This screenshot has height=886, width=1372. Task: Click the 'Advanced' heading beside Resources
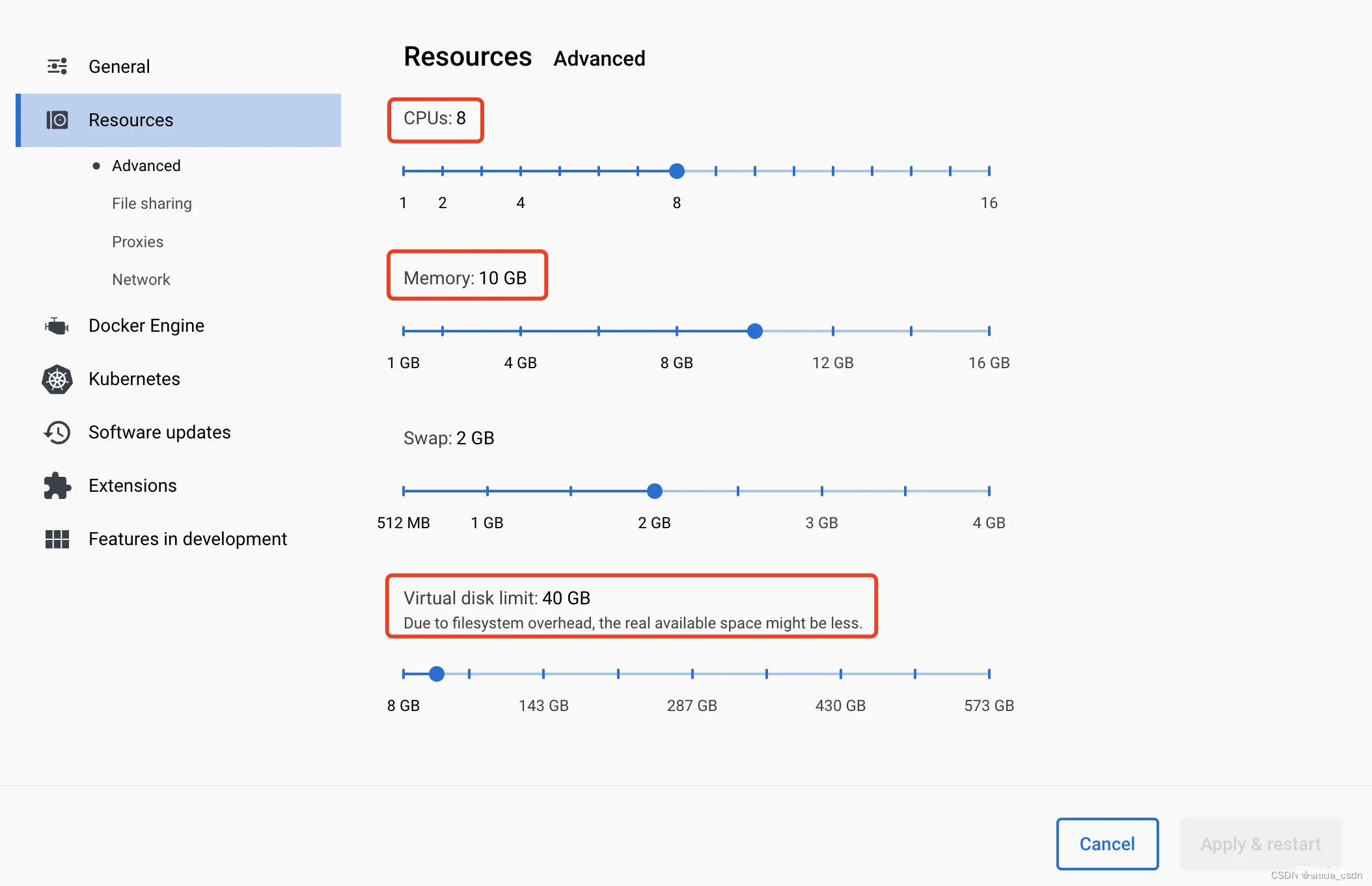point(599,59)
